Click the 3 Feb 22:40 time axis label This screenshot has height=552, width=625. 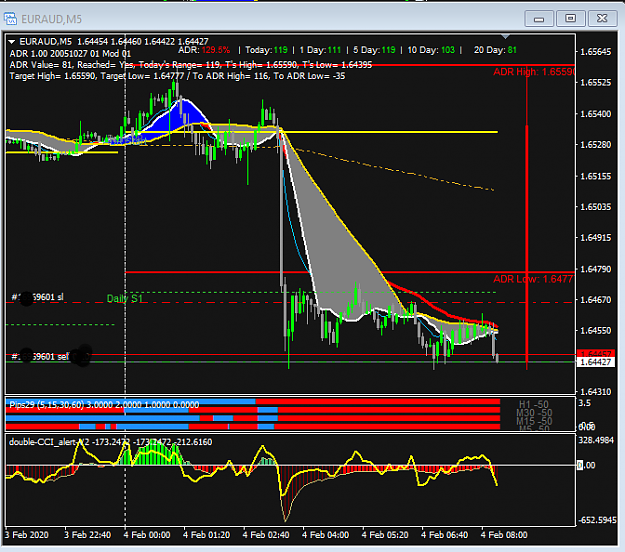[87, 535]
